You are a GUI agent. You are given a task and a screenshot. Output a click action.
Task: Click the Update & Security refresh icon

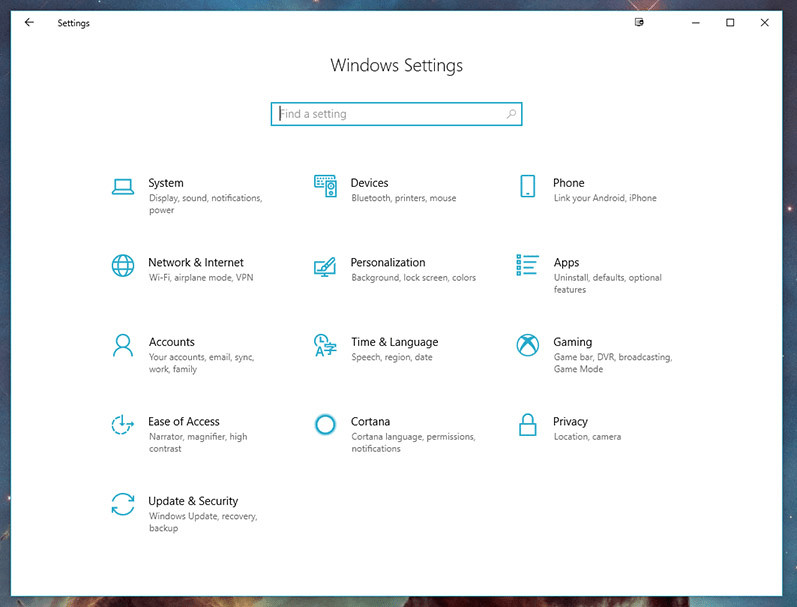123,504
